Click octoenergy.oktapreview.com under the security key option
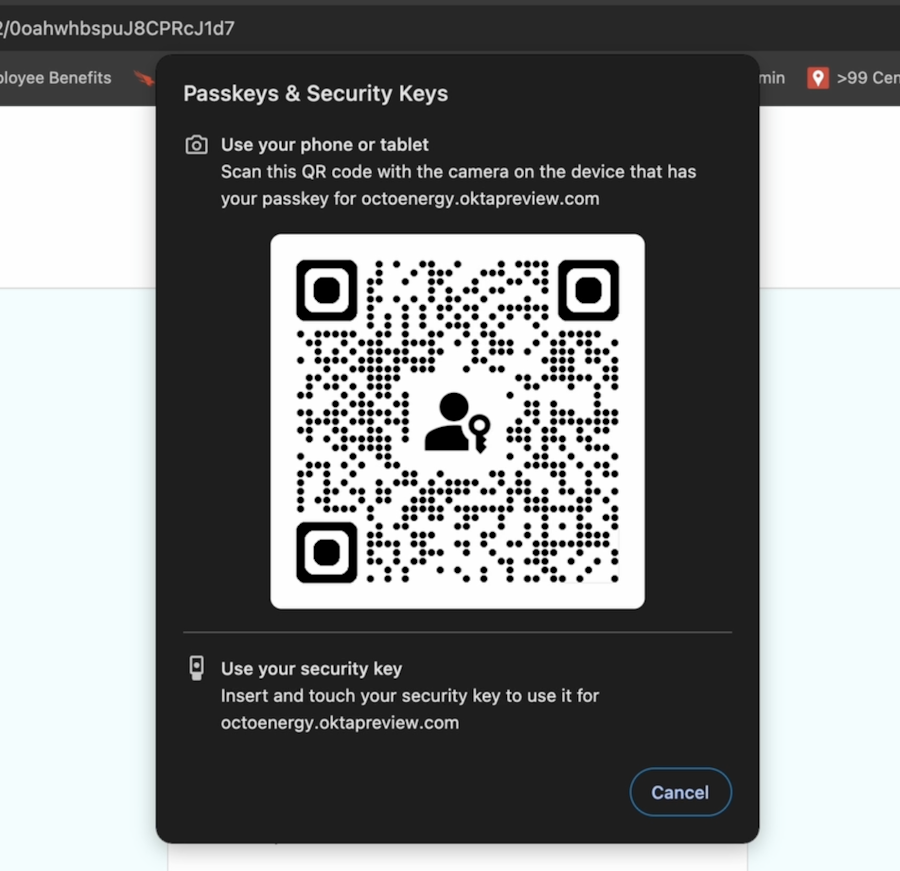Viewport: 900px width, 871px height. click(x=340, y=722)
